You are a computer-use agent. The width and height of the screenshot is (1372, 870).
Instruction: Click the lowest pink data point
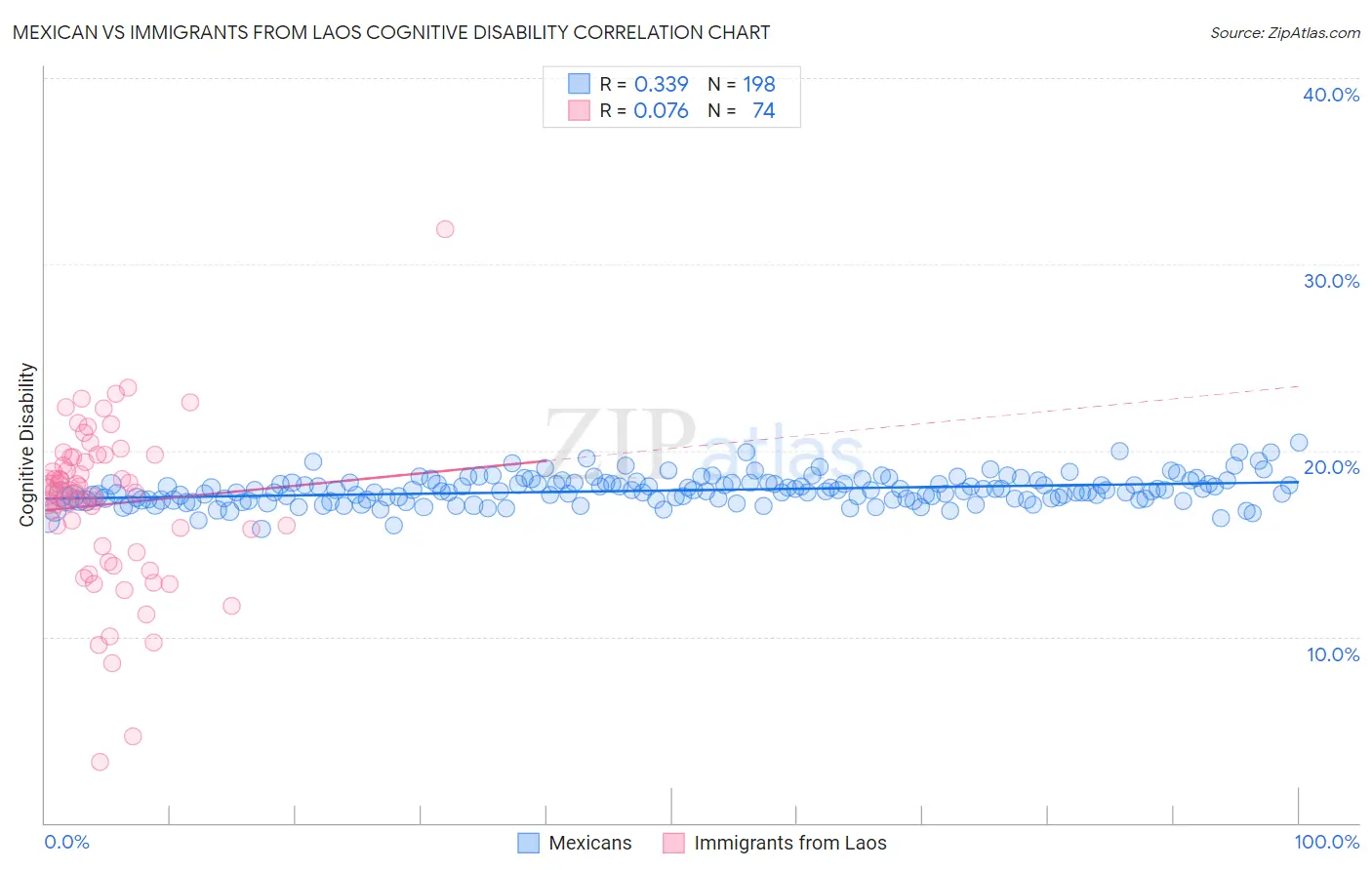[100, 762]
